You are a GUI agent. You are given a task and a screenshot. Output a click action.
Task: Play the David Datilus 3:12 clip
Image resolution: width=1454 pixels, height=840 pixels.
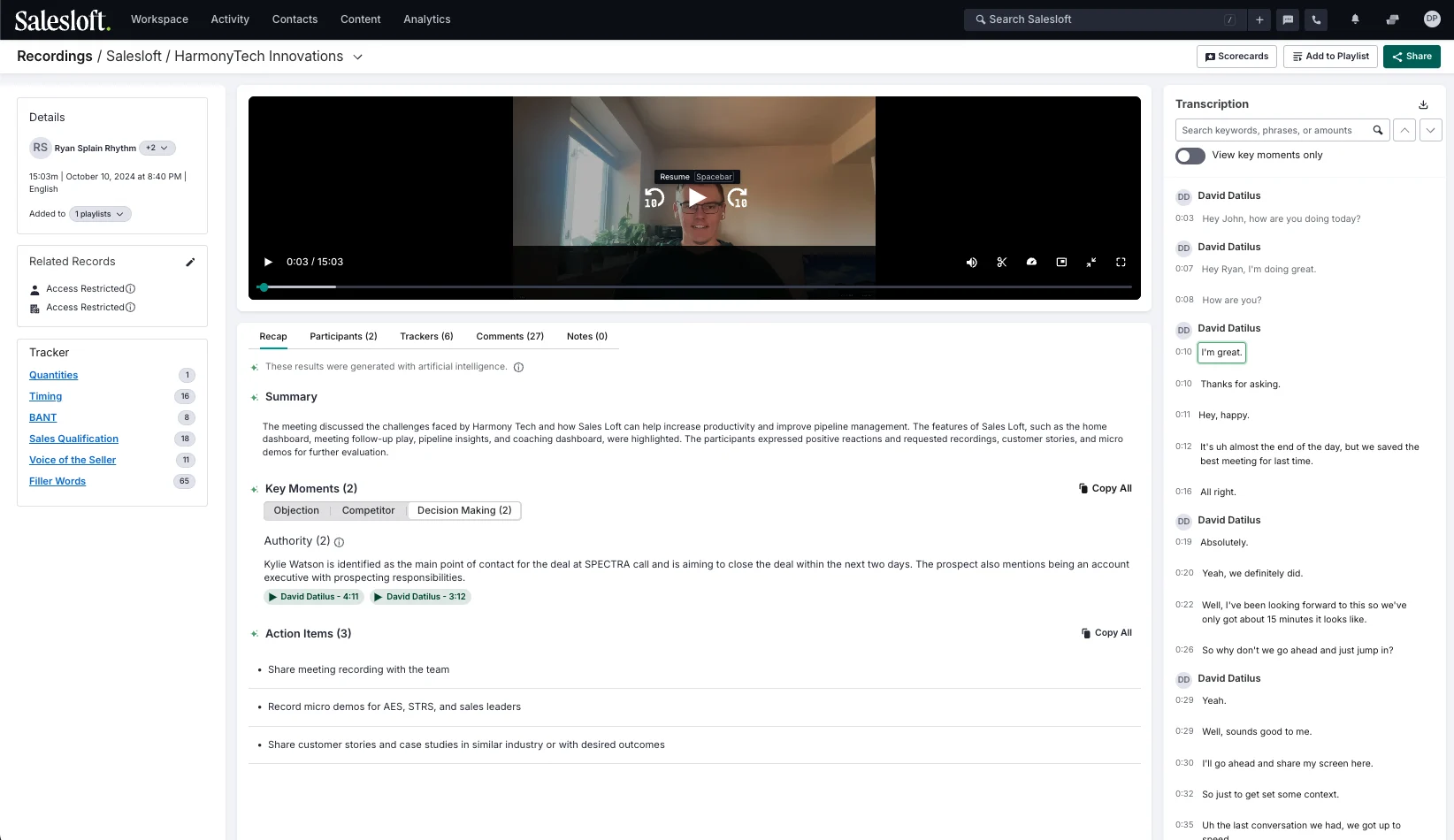coord(420,597)
